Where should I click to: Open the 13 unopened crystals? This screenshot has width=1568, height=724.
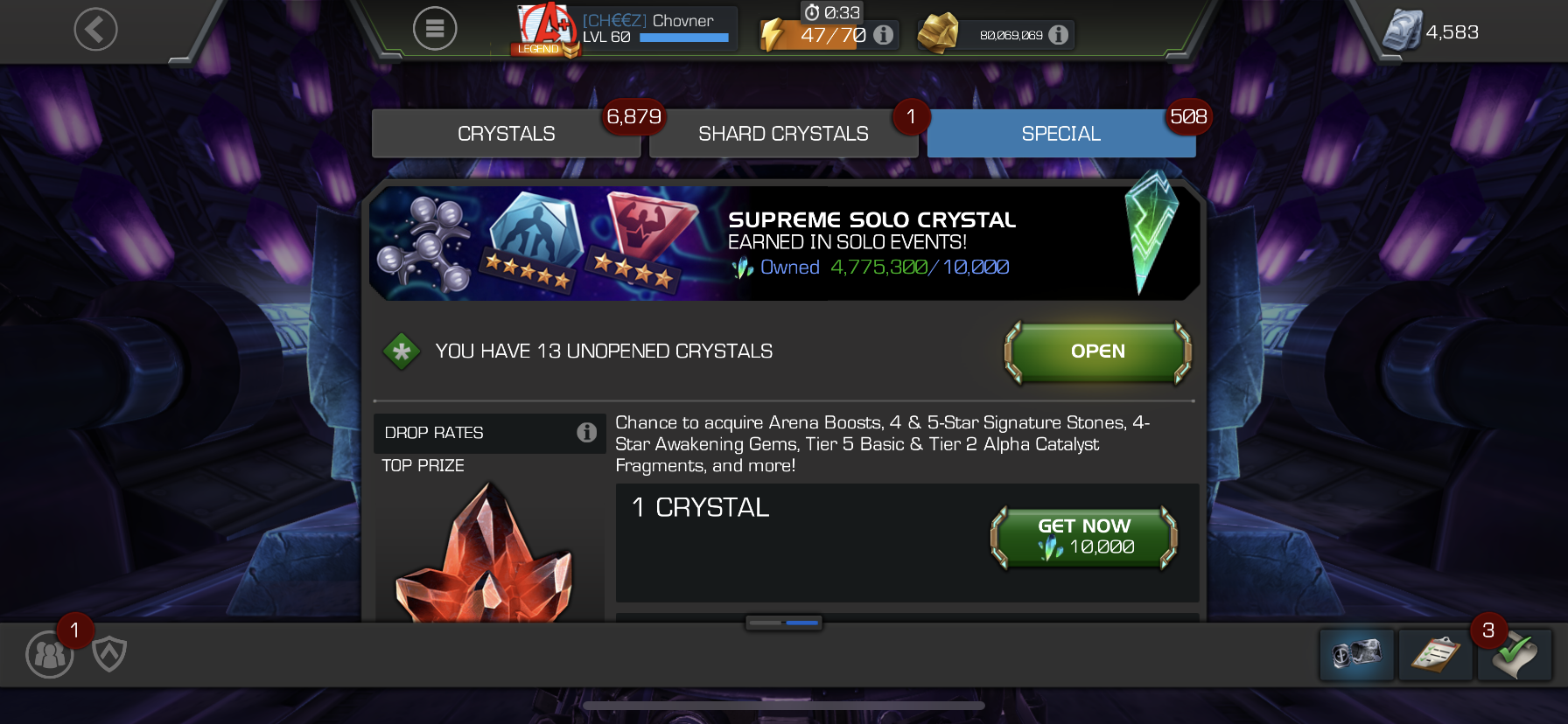(1098, 352)
